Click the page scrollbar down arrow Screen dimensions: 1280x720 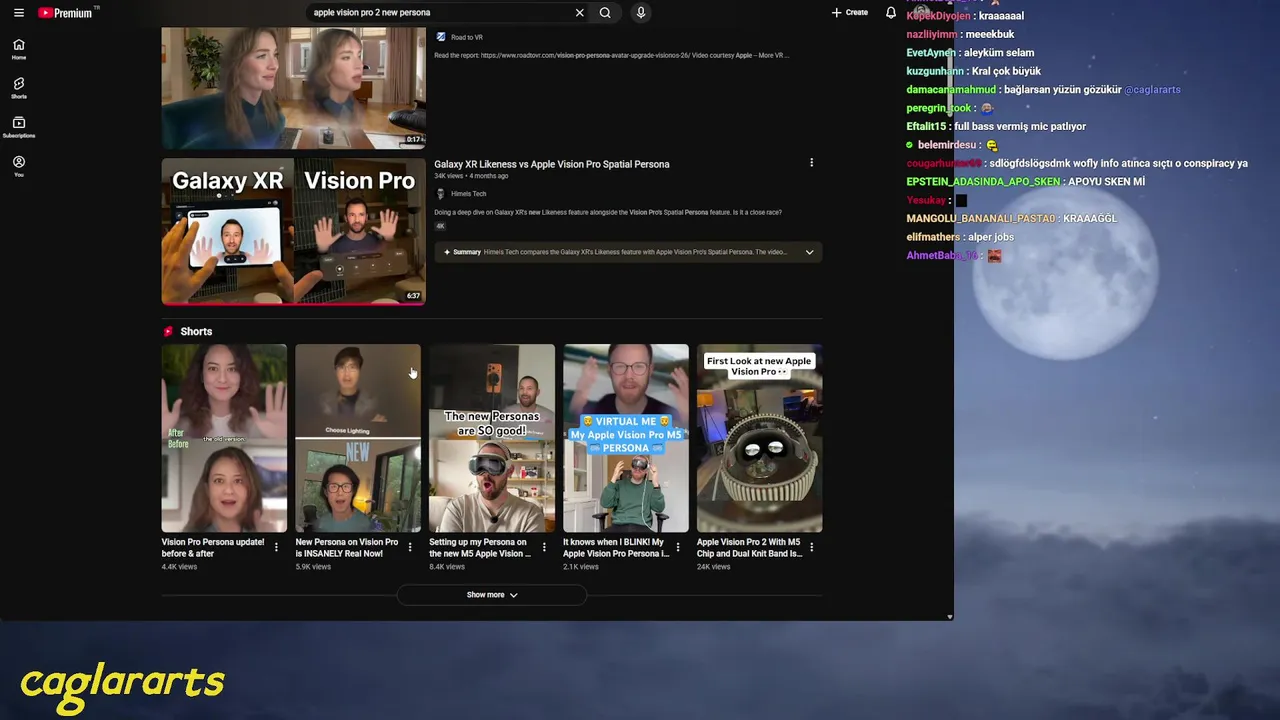tap(949, 617)
